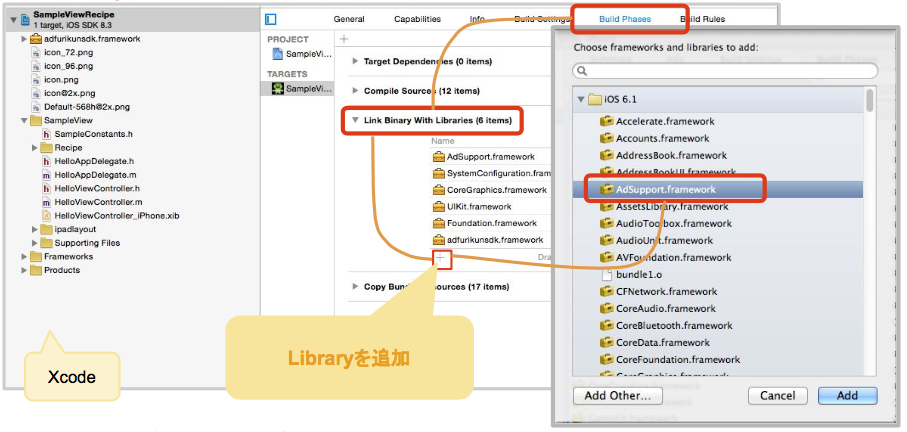The image size is (907, 432).
Task: Select the adfurikunsdk.framework toolbox icon in navigator
Action: click(35, 39)
